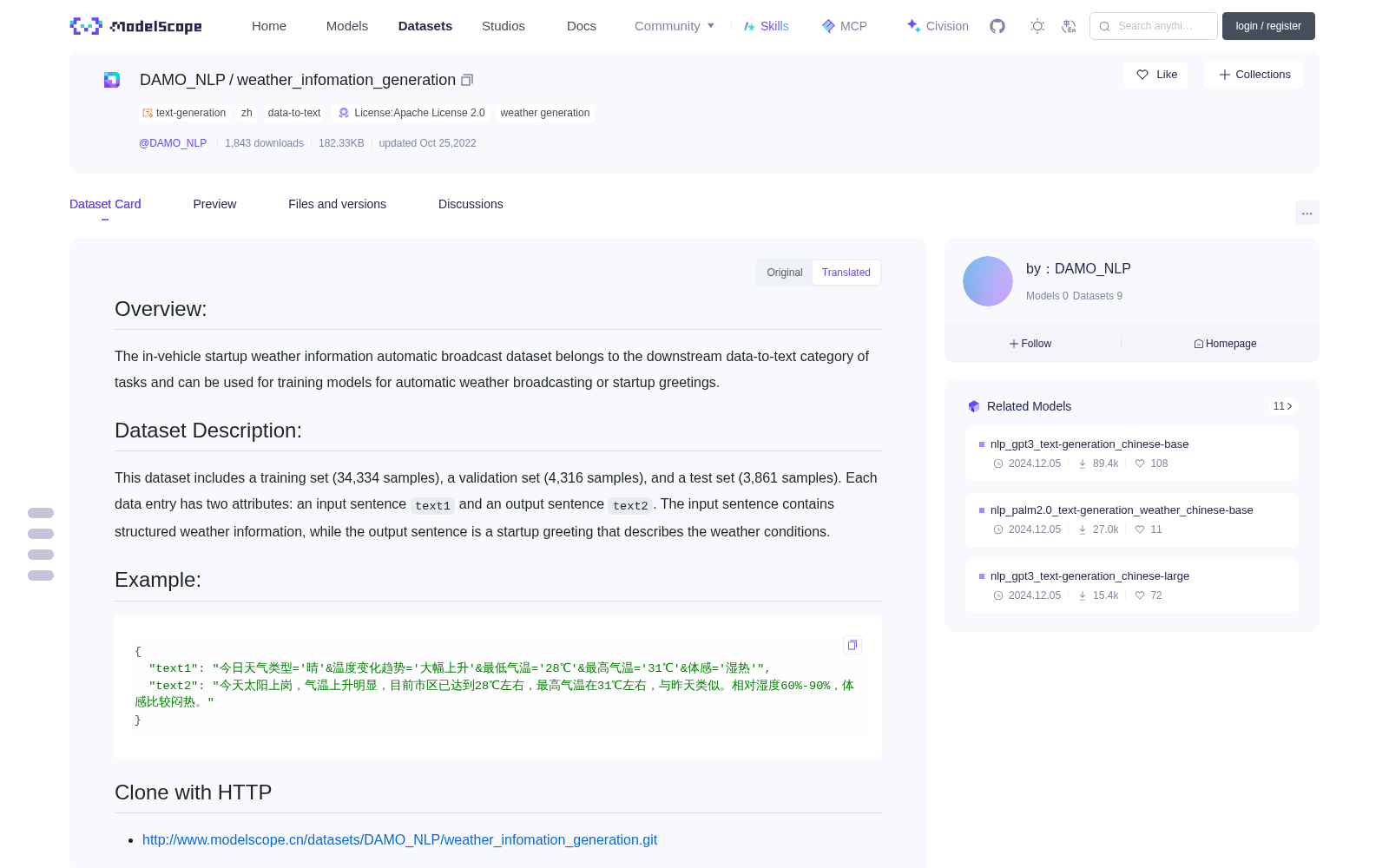Copy the example JSON code block
Viewport: 1389px width, 868px height.
pos(852,645)
